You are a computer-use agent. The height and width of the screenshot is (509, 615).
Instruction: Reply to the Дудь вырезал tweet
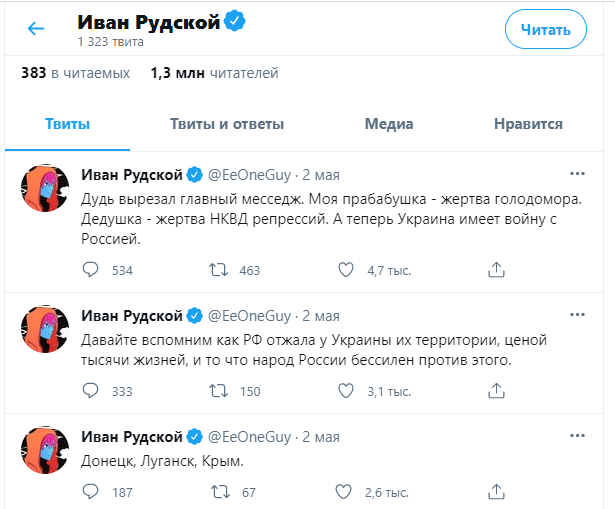(91, 269)
